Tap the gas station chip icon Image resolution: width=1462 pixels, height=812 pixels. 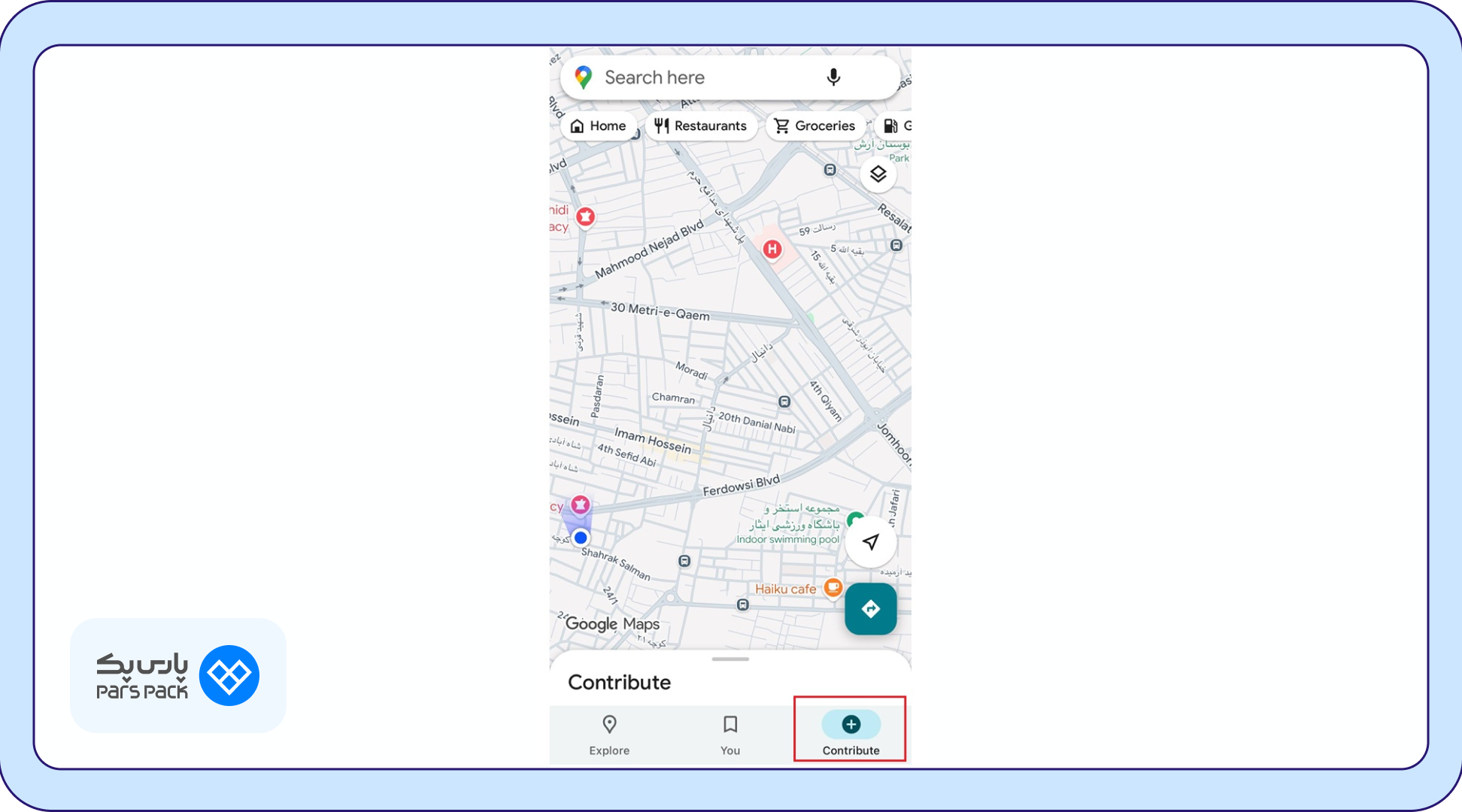tap(892, 126)
